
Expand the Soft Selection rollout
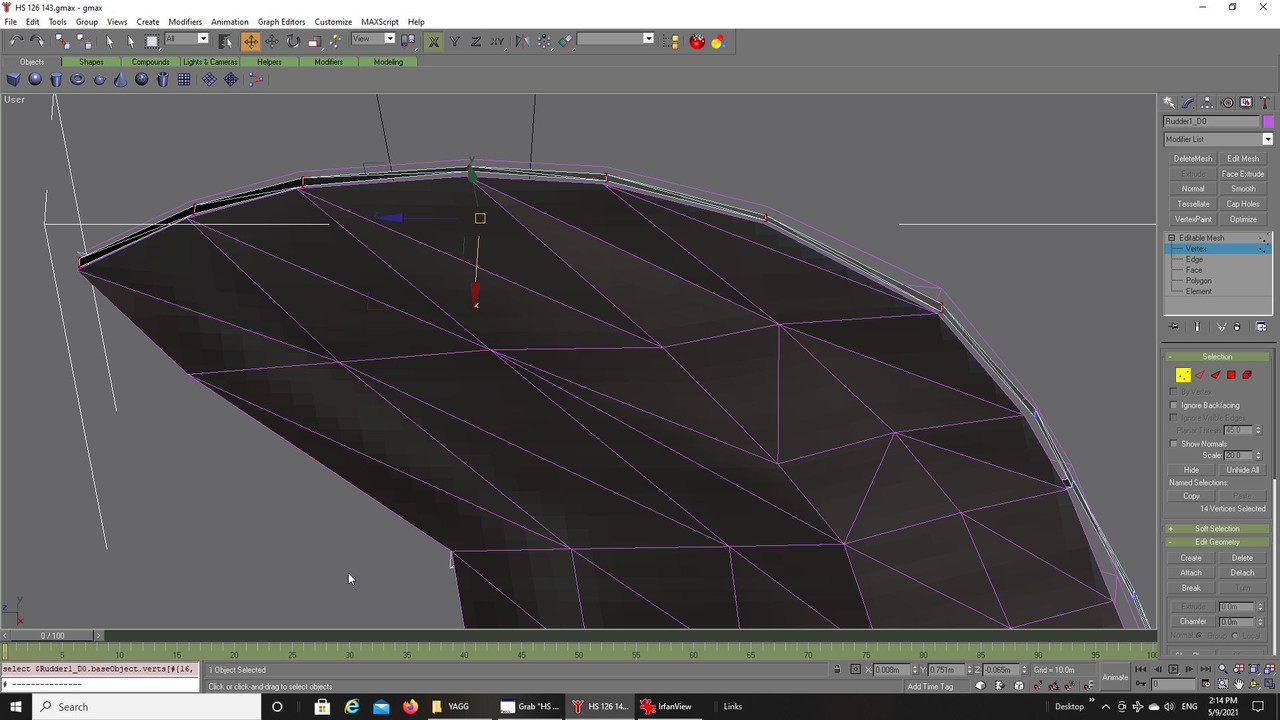pyautogui.click(x=1216, y=529)
